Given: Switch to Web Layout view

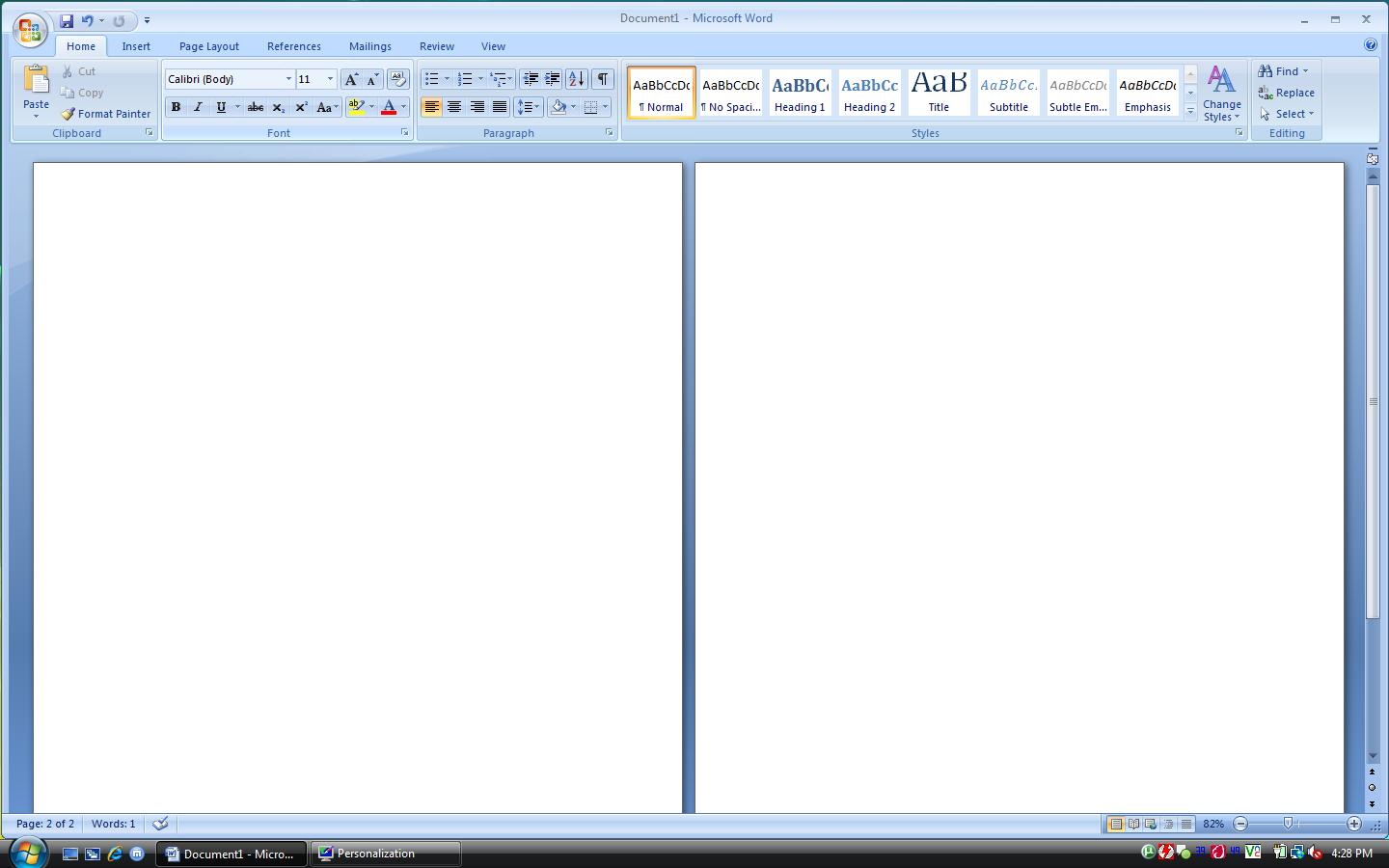Looking at the screenshot, I should tap(1151, 824).
